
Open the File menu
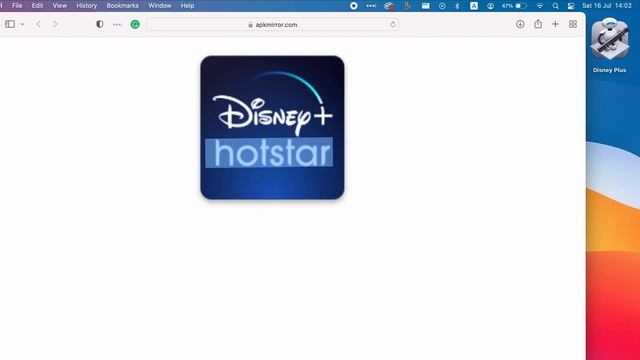(x=17, y=6)
